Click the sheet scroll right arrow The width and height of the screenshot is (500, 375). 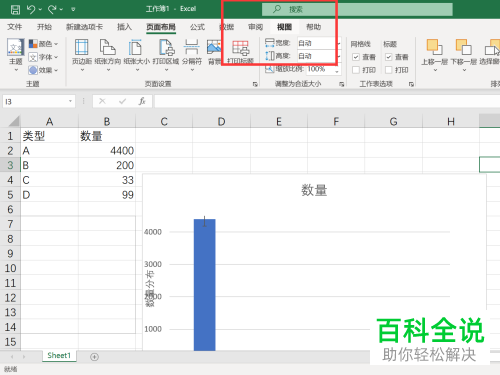[x=24, y=357]
